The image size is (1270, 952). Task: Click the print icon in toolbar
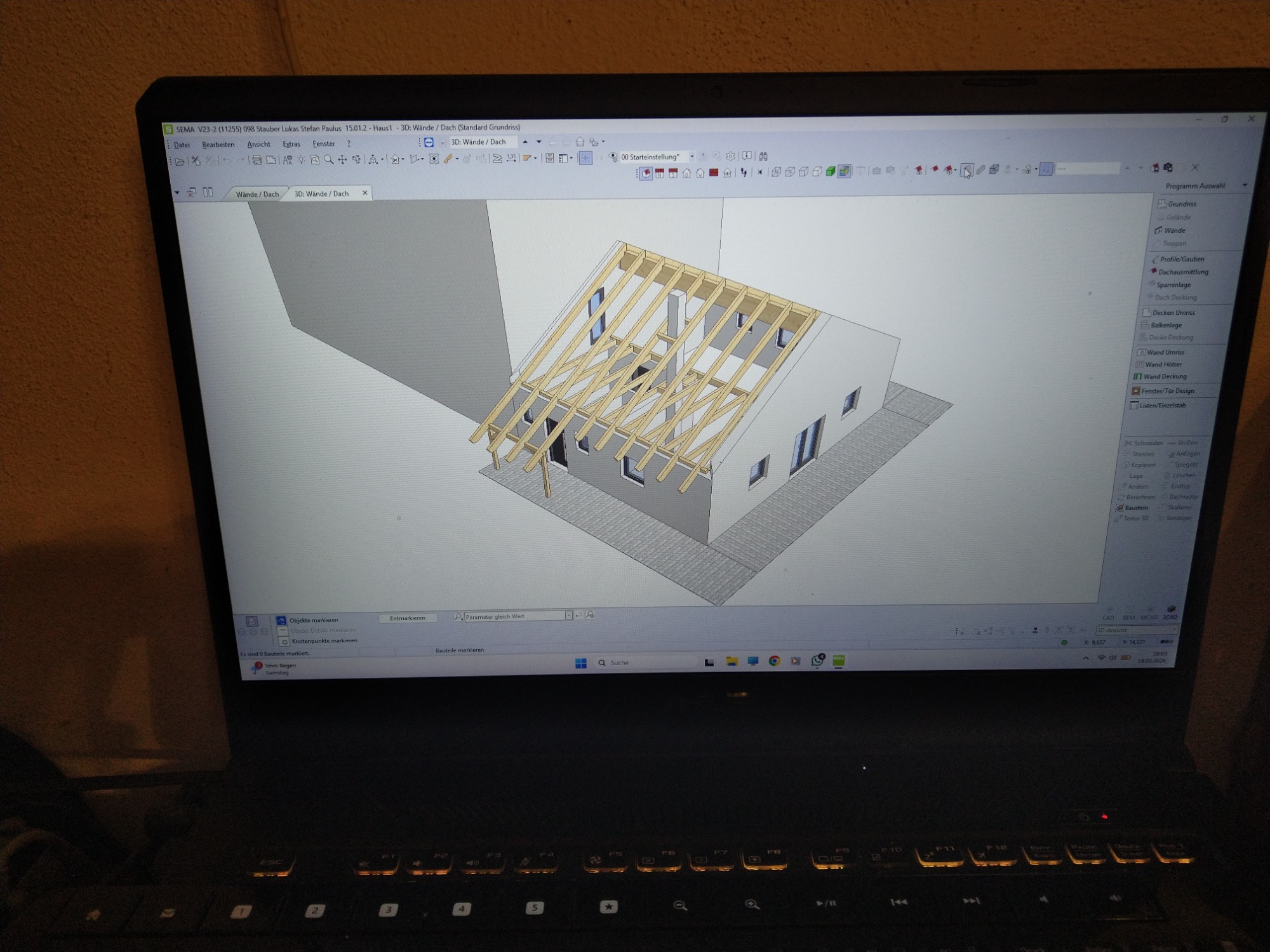pyautogui.click(x=257, y=160)
